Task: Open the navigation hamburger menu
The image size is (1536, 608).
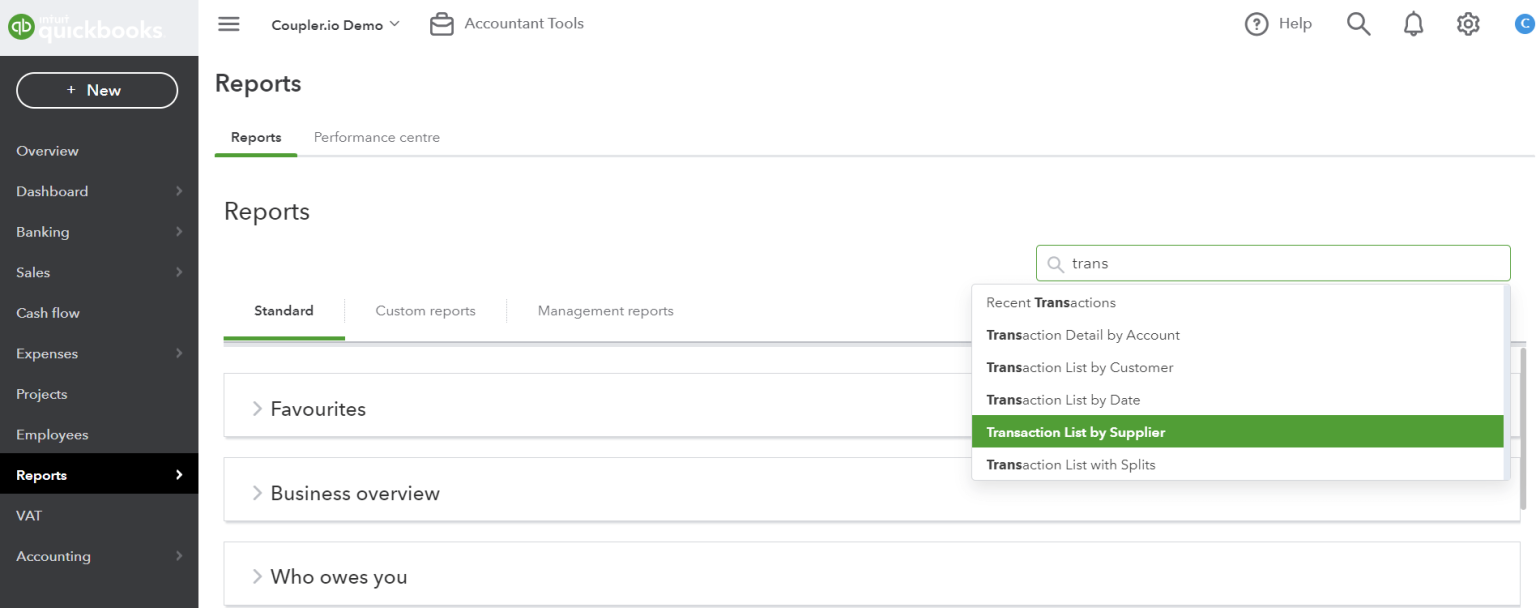Action: [x=228, y=24]
